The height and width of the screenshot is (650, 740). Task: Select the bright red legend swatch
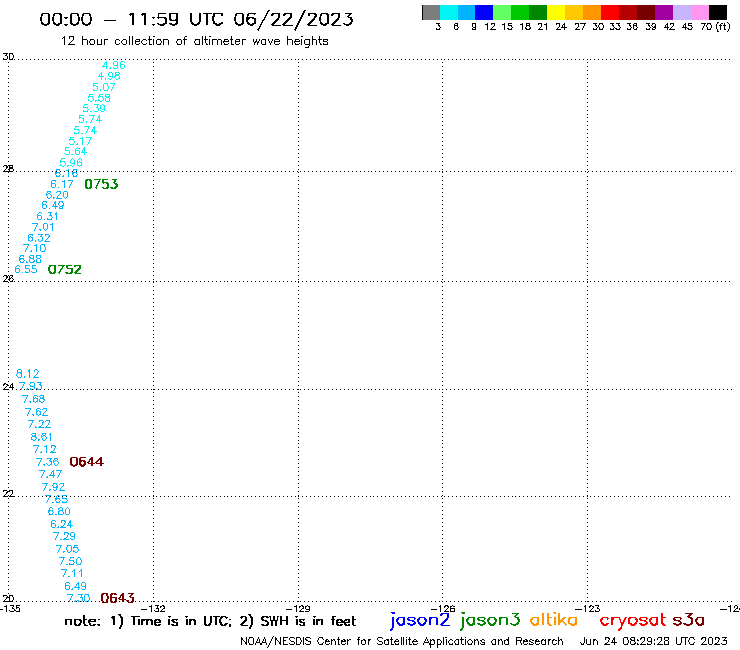pos(610,12)
